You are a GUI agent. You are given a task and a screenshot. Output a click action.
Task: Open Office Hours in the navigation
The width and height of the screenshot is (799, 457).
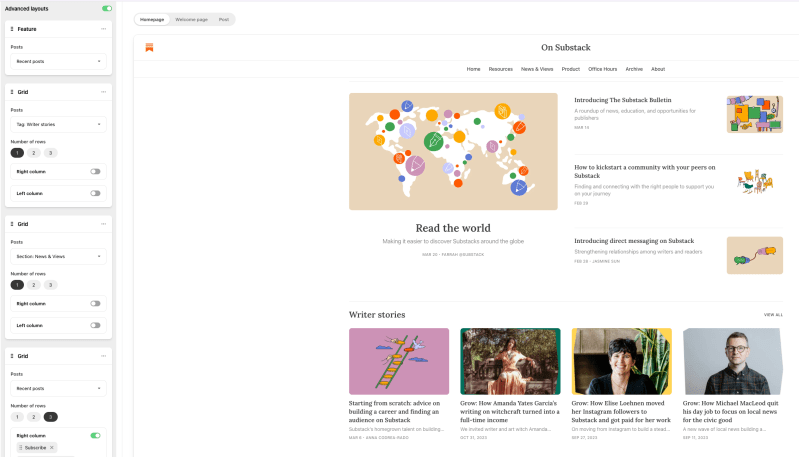point(602,69)
